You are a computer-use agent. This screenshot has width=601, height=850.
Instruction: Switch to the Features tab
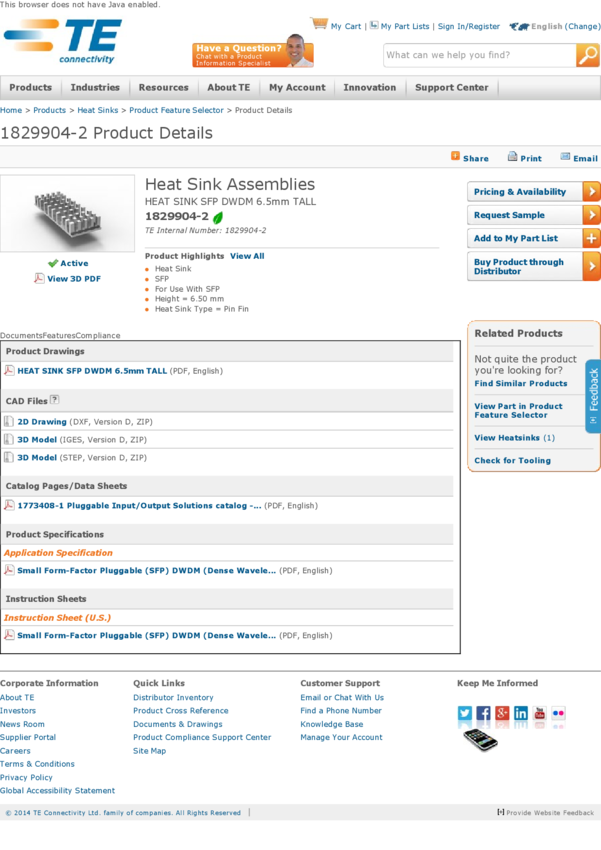[59, 336]
